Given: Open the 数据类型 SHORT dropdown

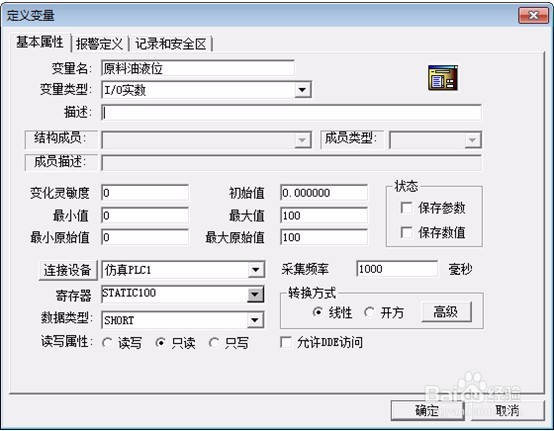Looking at the screenshot, I should tap(256, 320).
